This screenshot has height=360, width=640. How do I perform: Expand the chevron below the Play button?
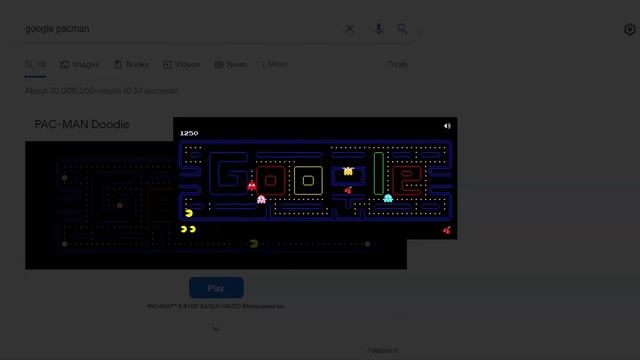tap(216, 329)
